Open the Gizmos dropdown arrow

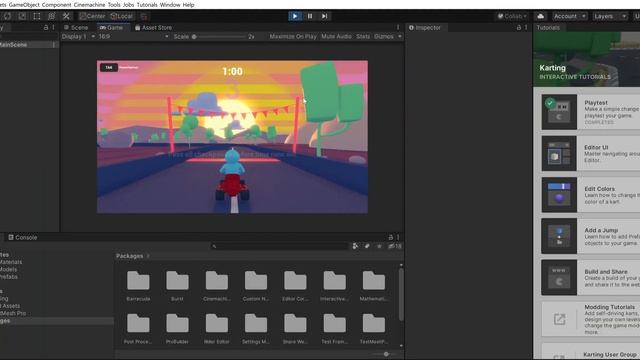pyautogui.click(x=400, y=36)
